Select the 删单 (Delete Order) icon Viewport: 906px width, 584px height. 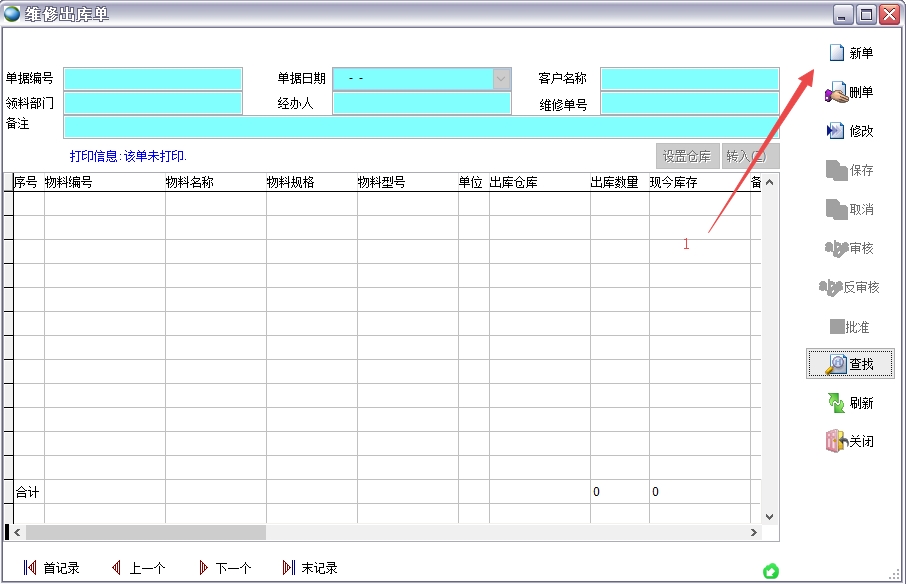click(x=851, y=90)
